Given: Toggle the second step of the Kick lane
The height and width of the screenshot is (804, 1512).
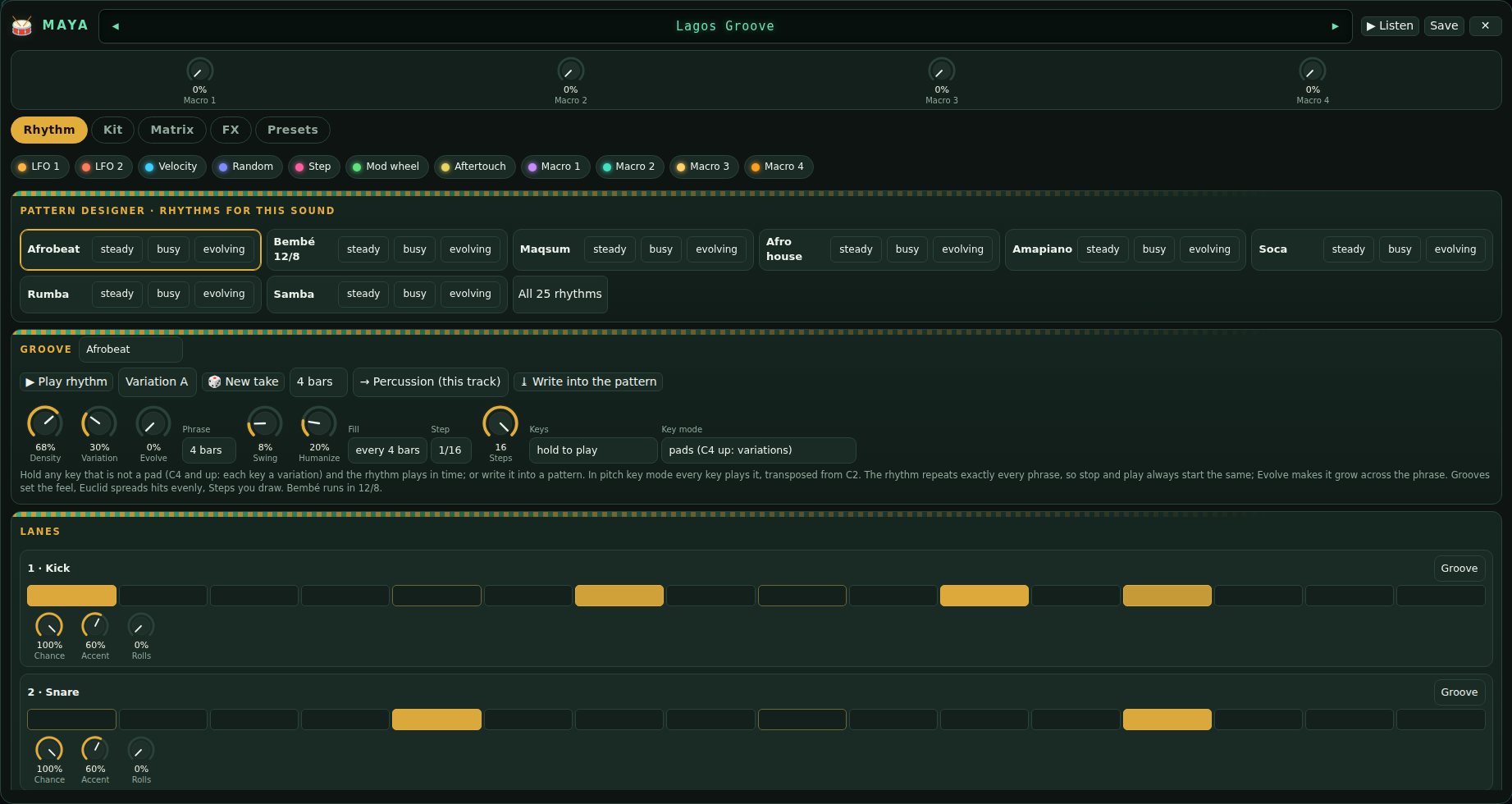Looking at the screenshot, I should (163, 596).
